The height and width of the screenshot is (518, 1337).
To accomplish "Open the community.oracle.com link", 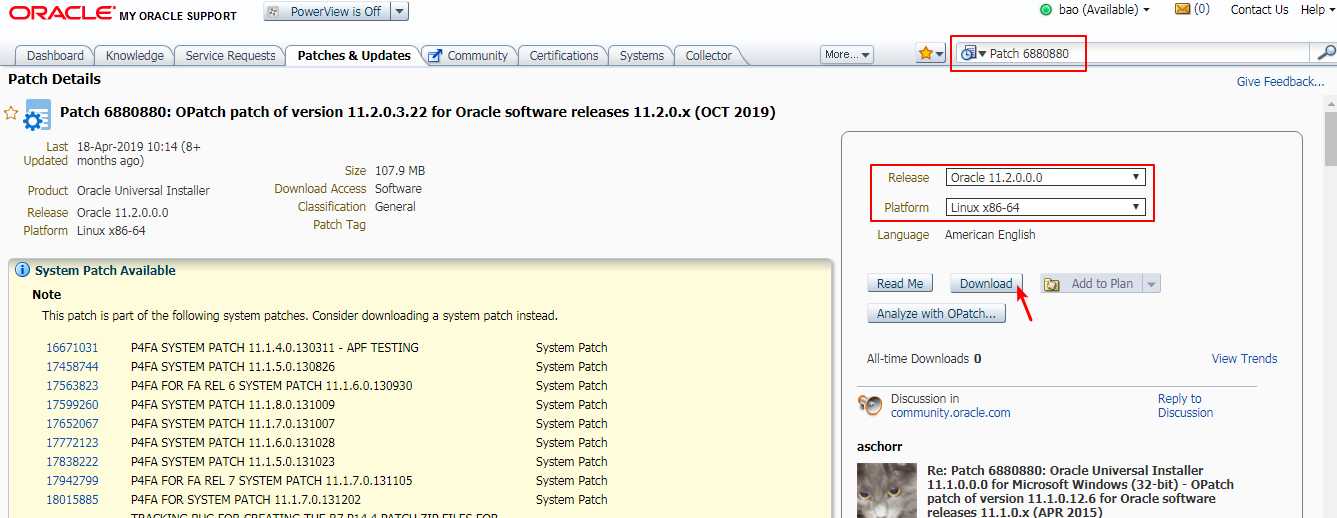I will pos(950,413).
